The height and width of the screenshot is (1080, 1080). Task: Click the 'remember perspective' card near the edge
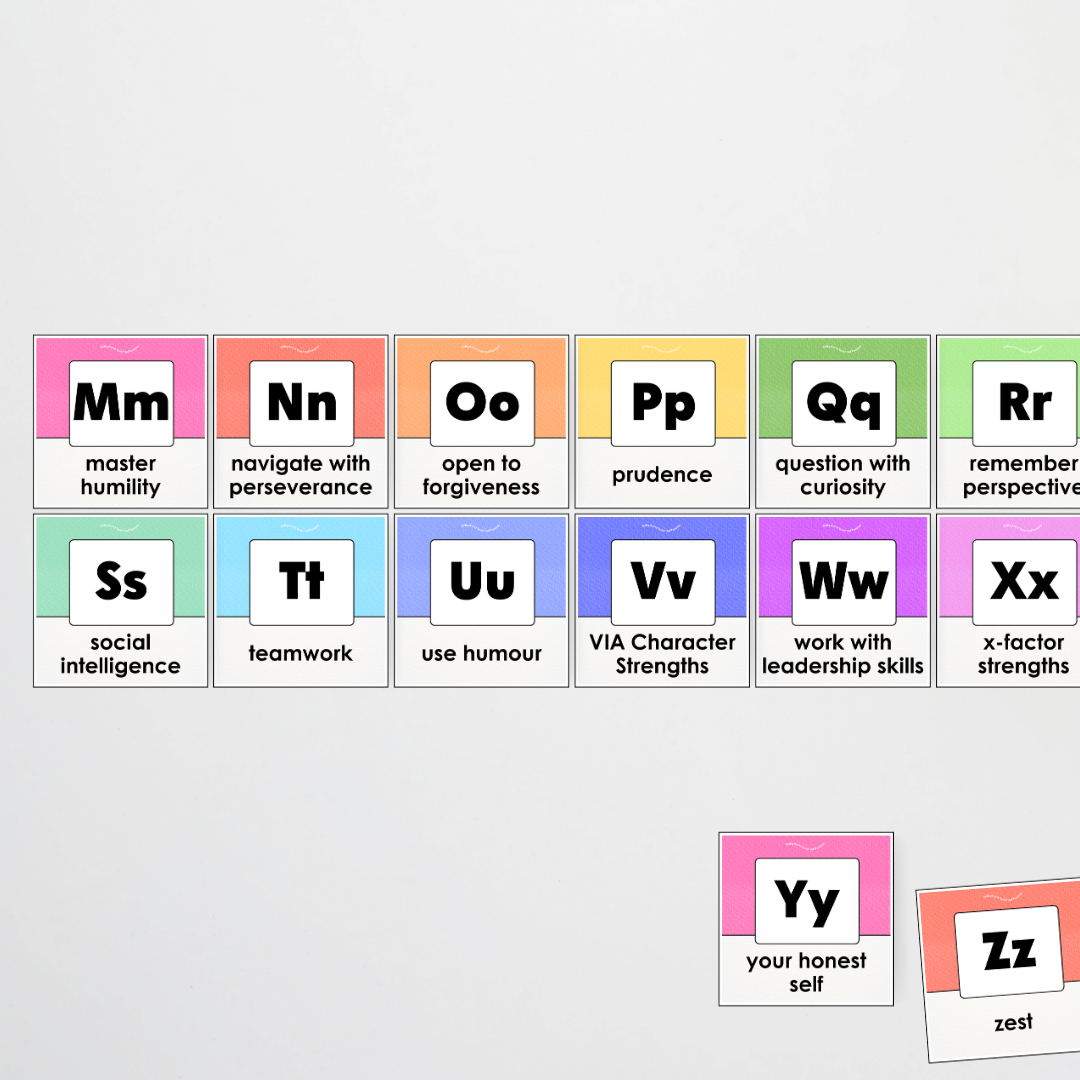click(1016, 420)
